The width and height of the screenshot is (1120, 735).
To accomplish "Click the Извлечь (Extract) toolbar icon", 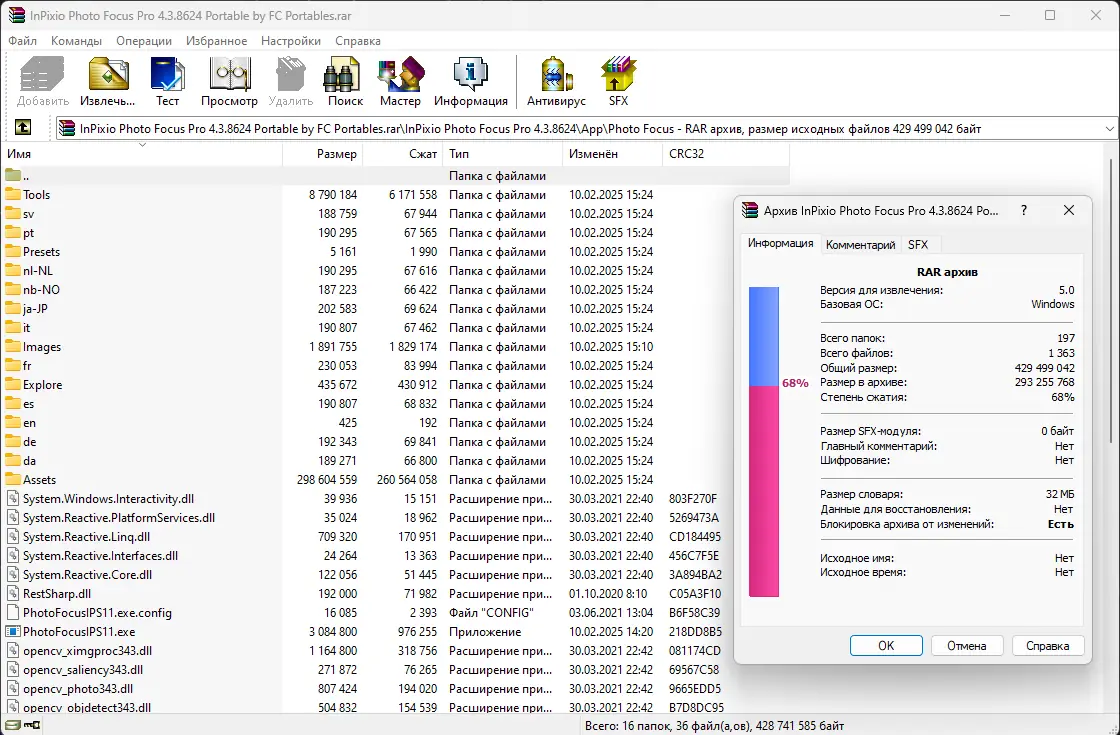I will (108, 74).
